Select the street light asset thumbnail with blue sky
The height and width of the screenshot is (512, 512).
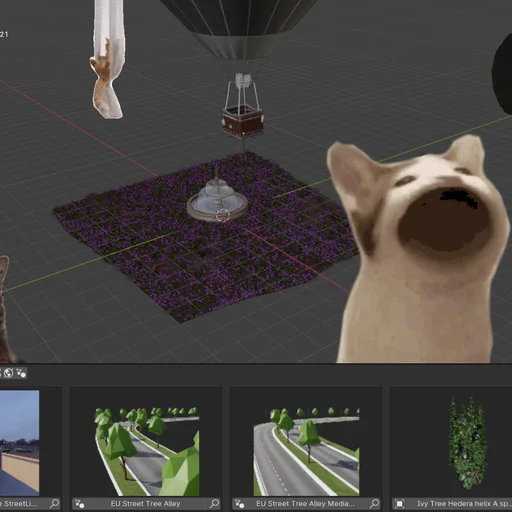coord(19,443)
